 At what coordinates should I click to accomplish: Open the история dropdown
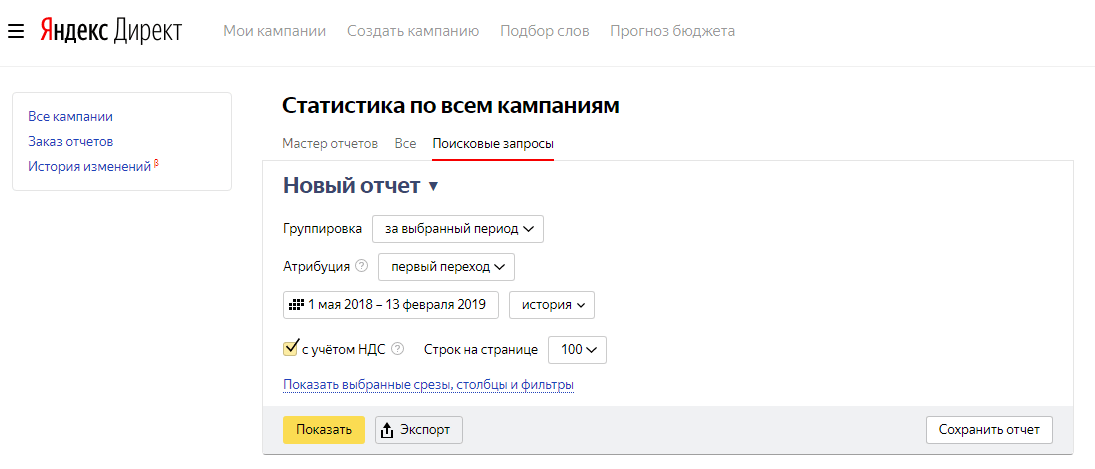coord(552,305)
